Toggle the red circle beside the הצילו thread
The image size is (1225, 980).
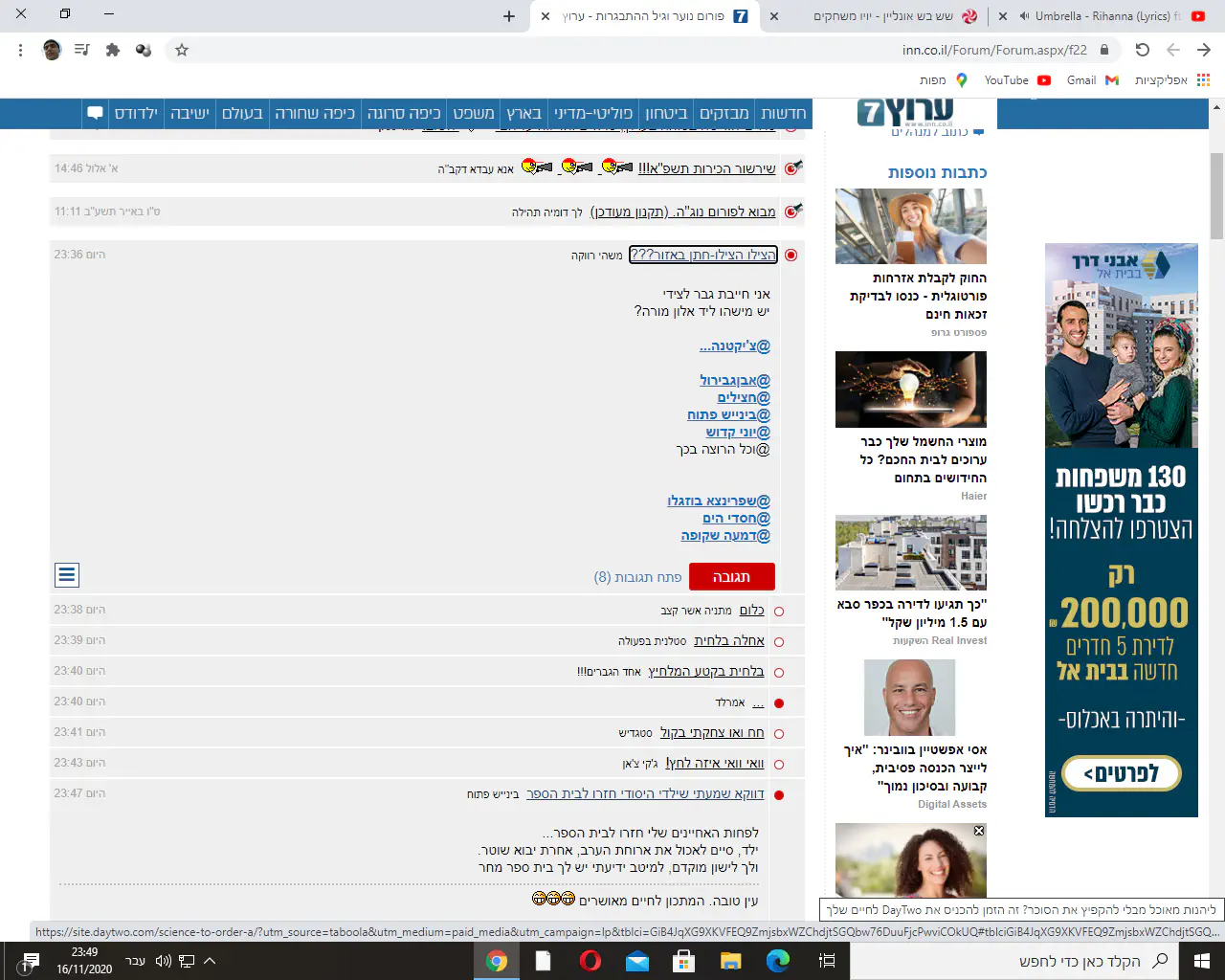[x=791, y=256]
